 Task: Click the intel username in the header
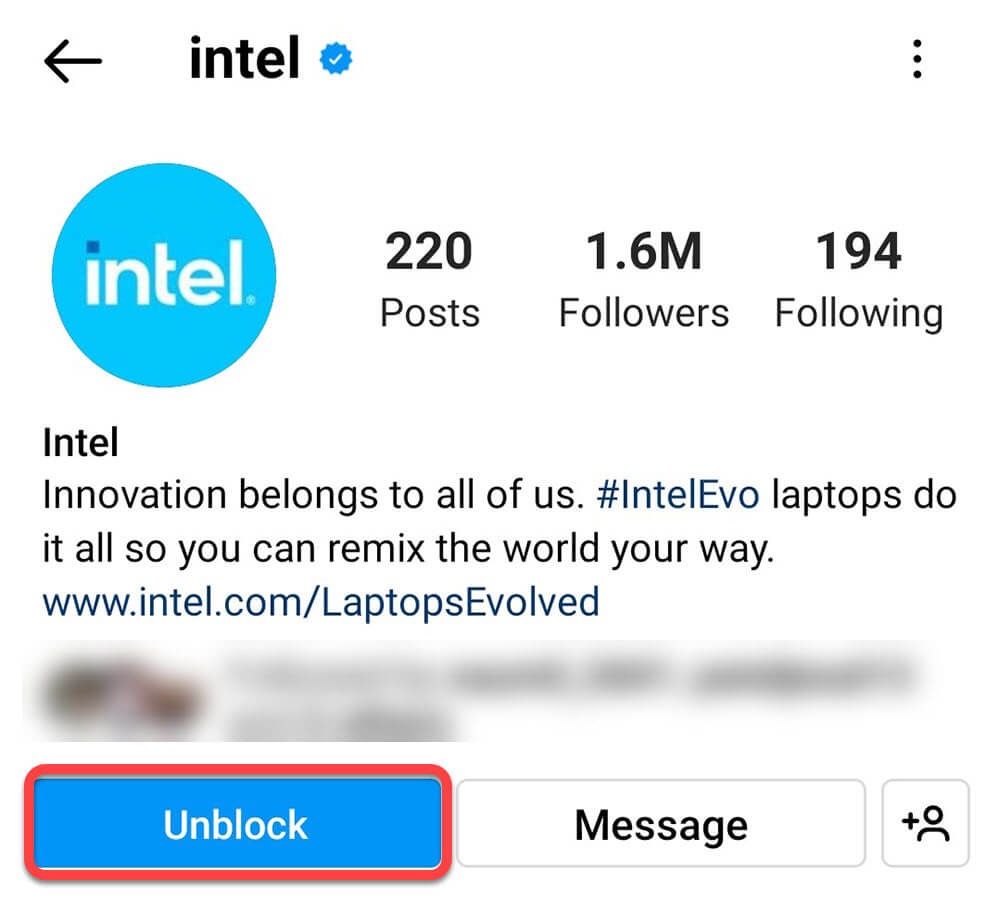coord(244,61)
